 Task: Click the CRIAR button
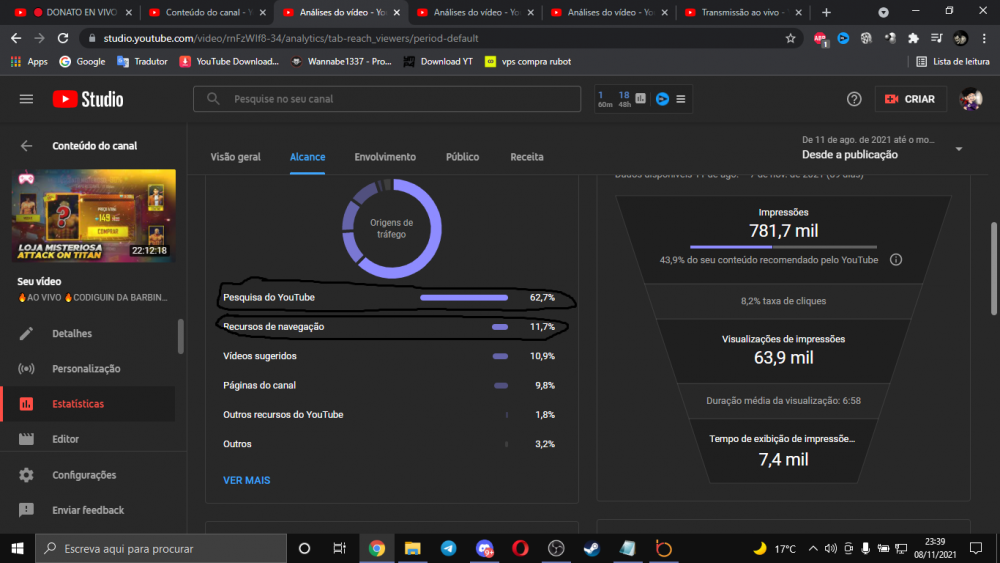pyautogui.click(x=910, y=99)
